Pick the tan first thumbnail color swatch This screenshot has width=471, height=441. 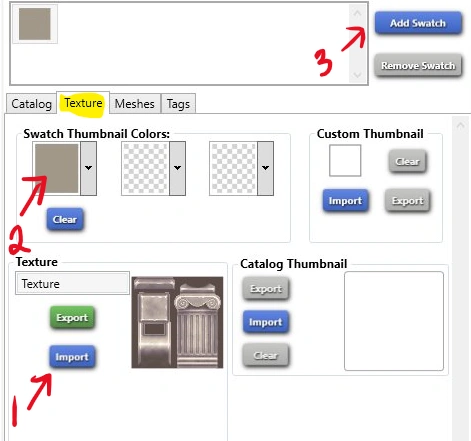[57, 168]
